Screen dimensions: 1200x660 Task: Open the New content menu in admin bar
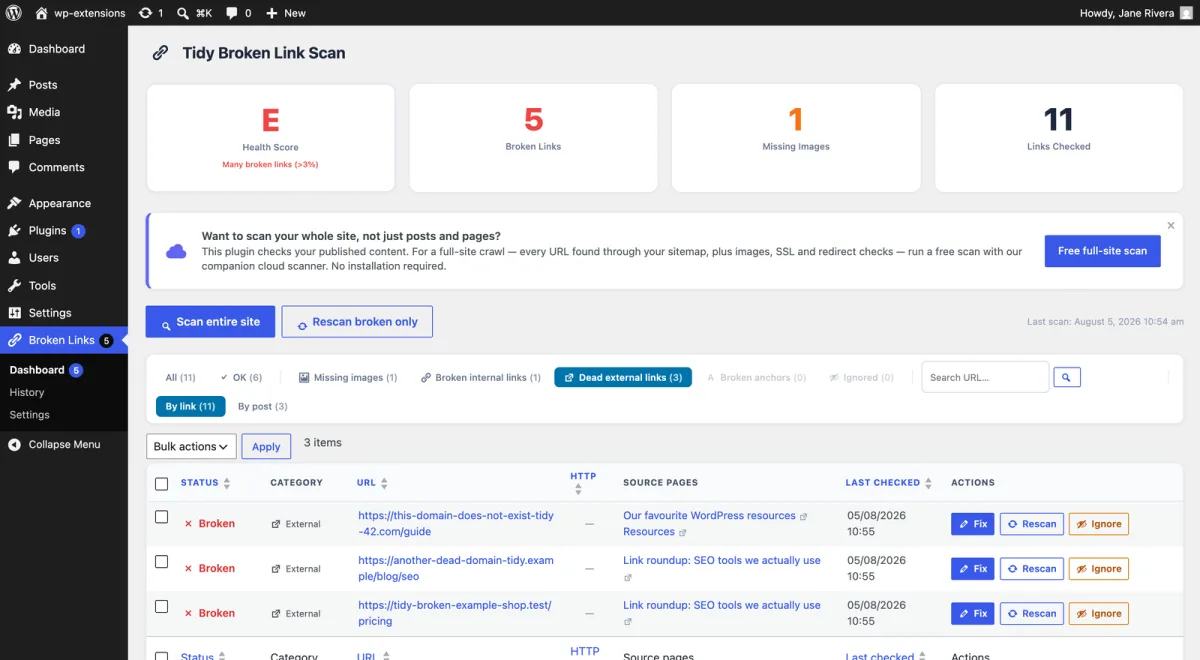(x=286, y=13)
